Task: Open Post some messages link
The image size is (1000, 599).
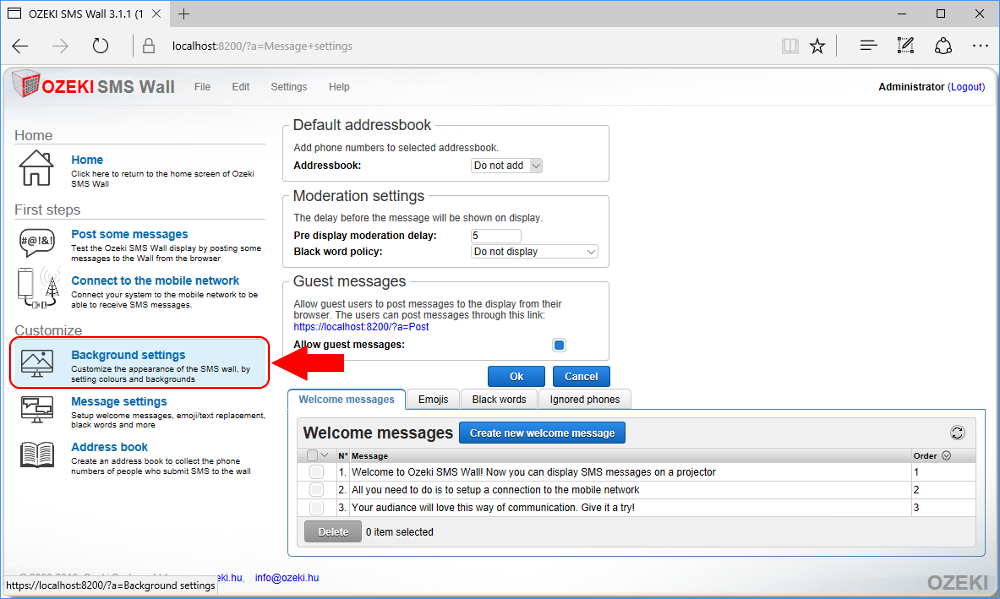Action: (x=129, y=234)
